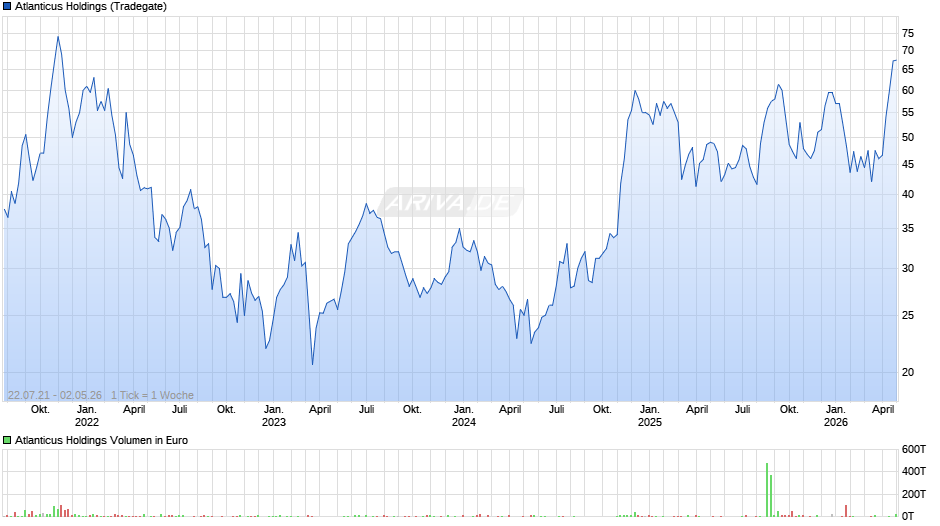Click the price axis label 20
The width and height of the screenshot is (940, 526).
coord(908,372)
